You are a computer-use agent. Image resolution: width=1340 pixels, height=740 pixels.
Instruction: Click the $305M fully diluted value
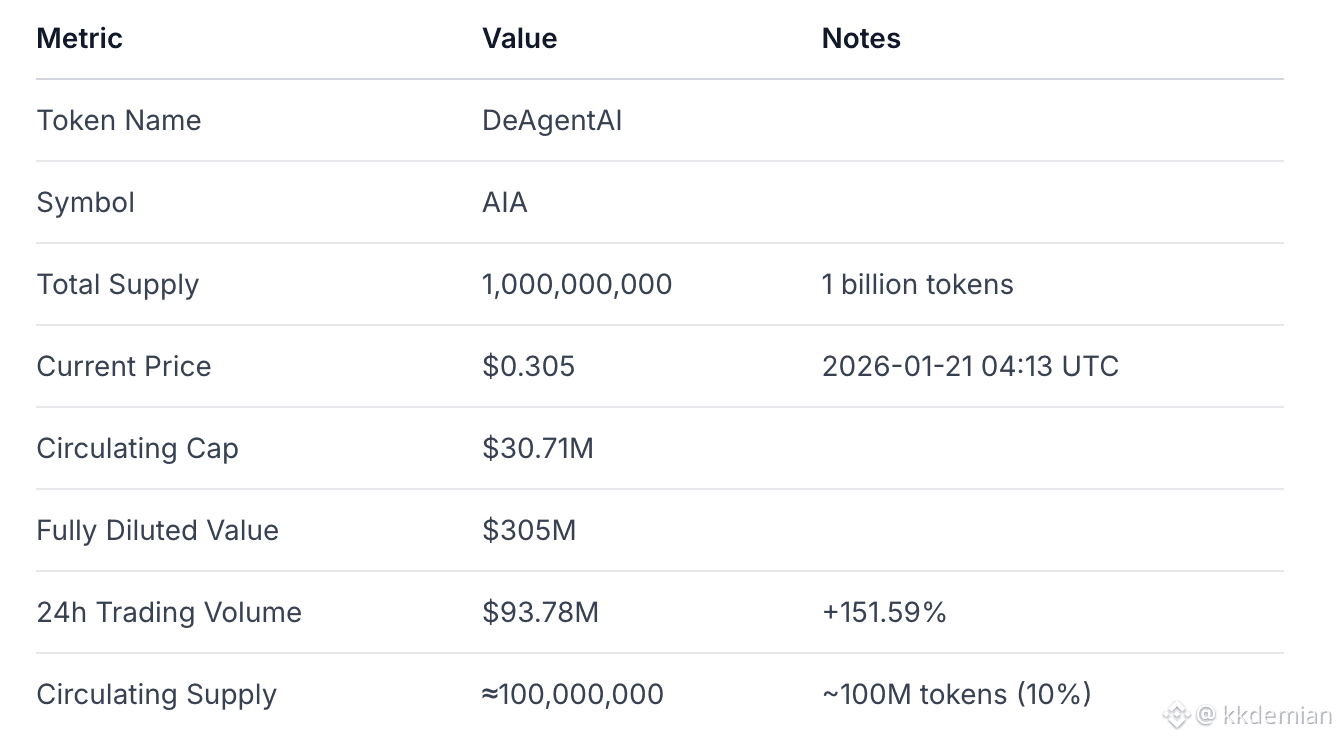[529, 531]
